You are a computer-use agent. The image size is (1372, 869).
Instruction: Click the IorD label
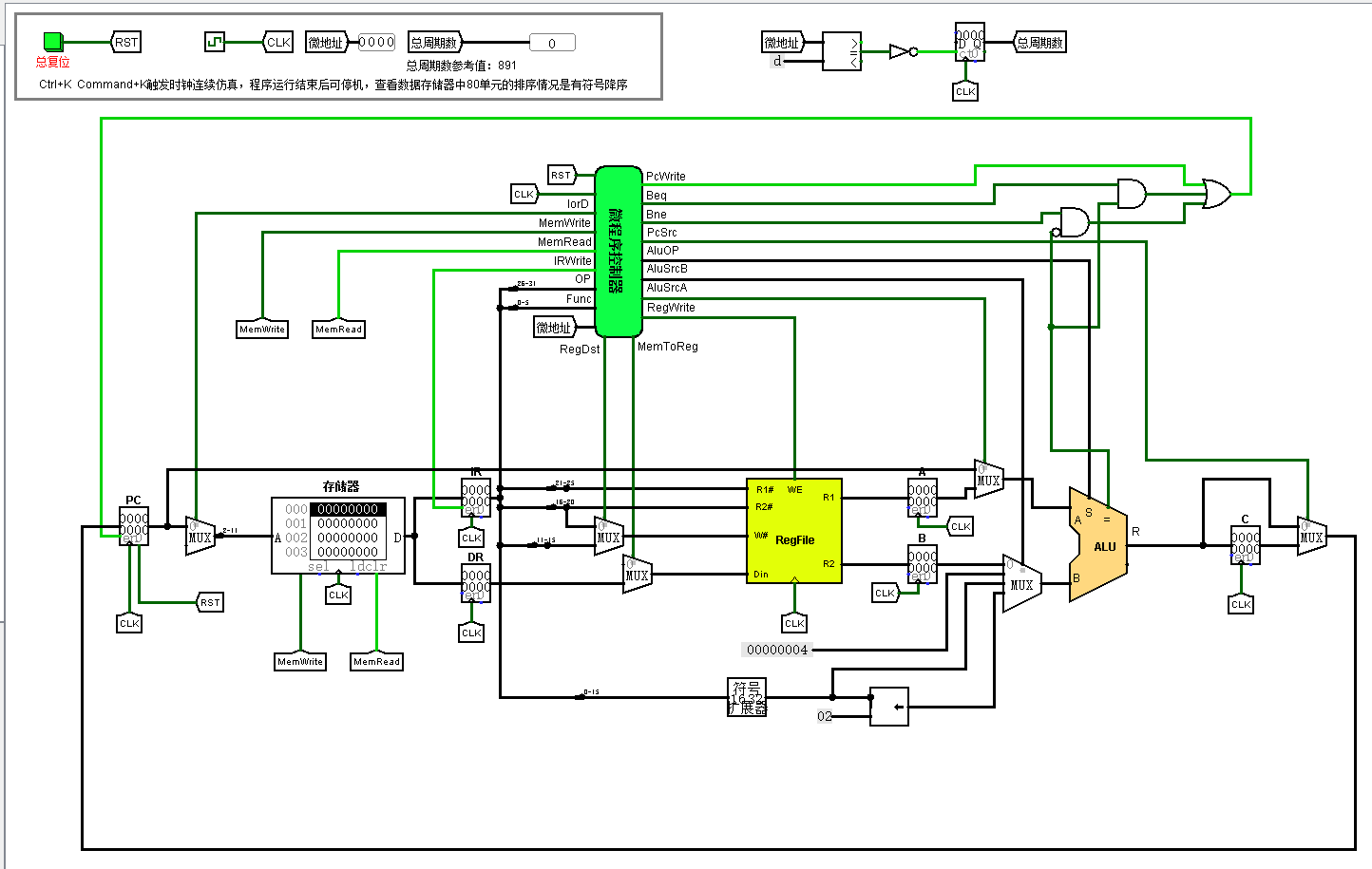tap(579, 204)
